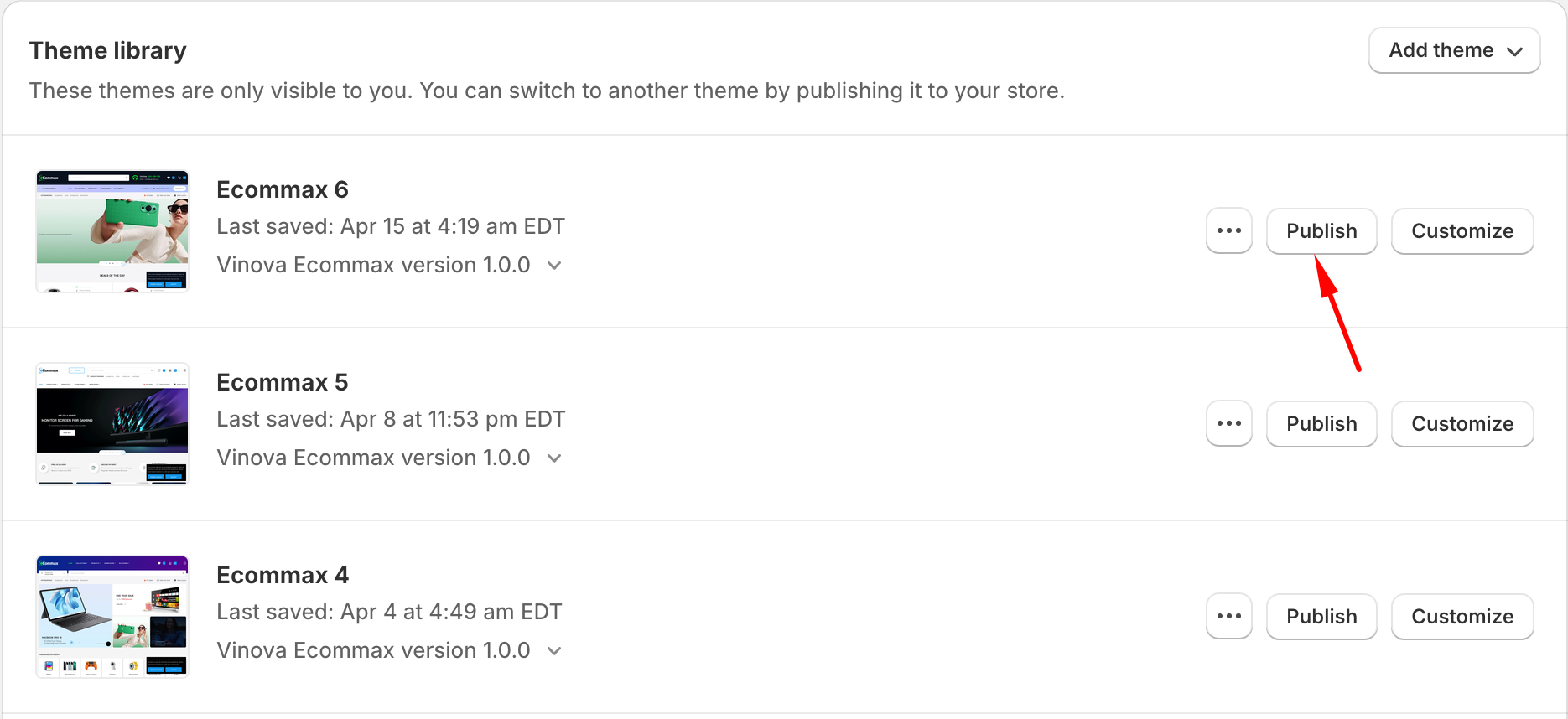
Task: Customize the Ecommax 6 theme
Action: 1462,231
